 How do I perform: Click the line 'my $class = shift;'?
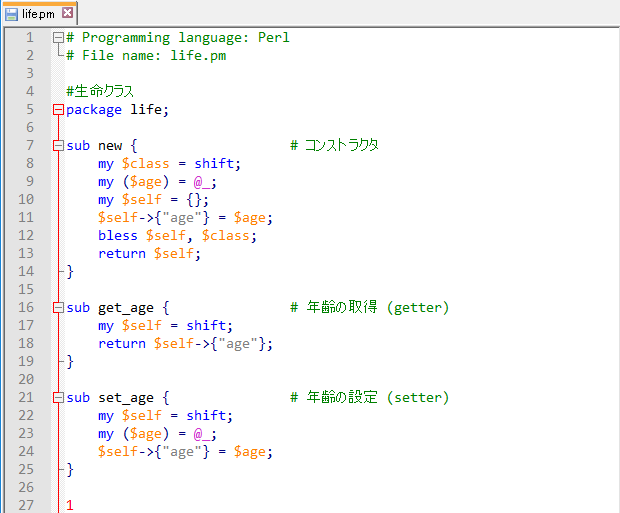[x=169, y=163]
